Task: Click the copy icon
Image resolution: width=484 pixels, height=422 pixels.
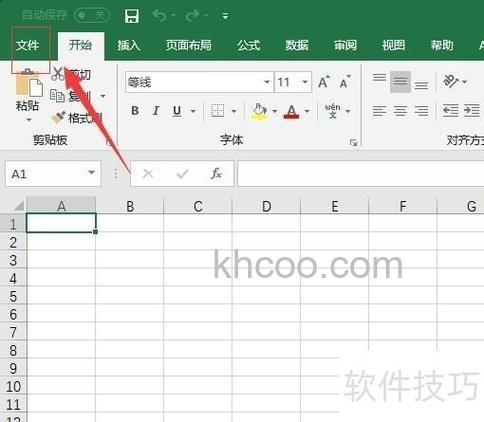Action: pyautogui.click(x=57, y=96)
